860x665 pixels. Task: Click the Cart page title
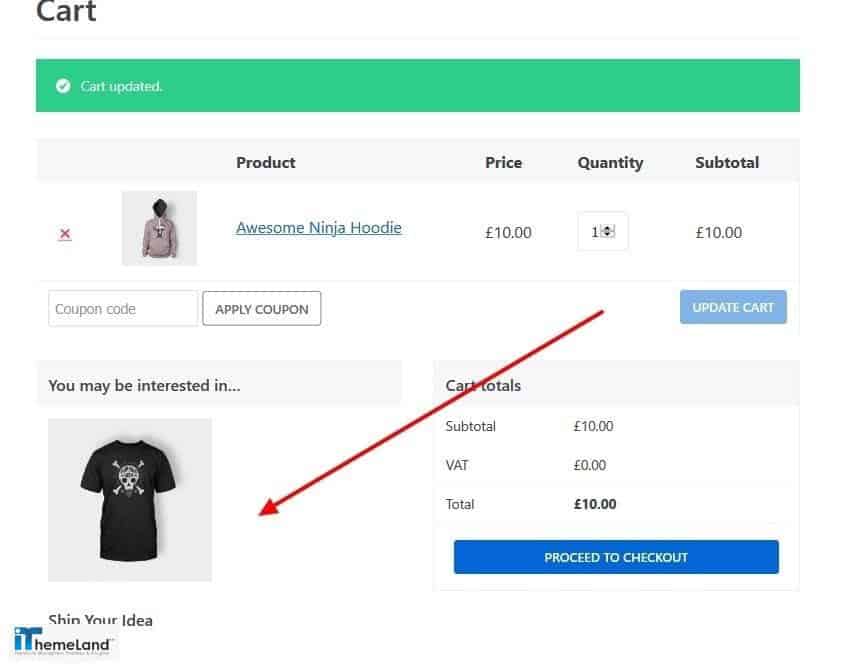65,13
